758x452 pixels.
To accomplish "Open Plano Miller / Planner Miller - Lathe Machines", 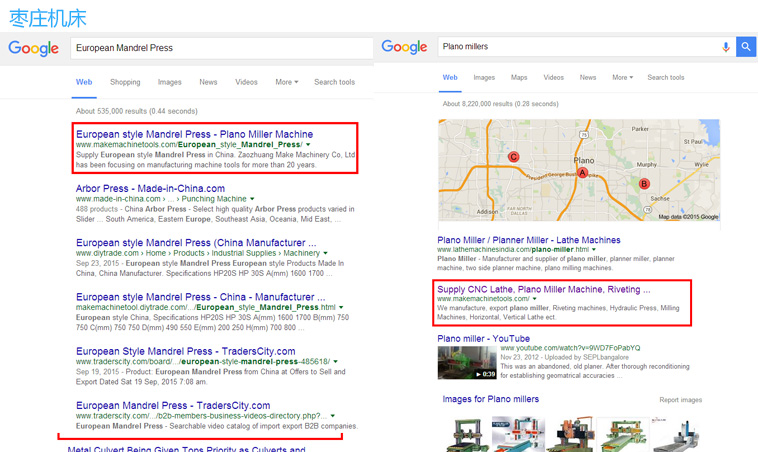I will point(529,240).
